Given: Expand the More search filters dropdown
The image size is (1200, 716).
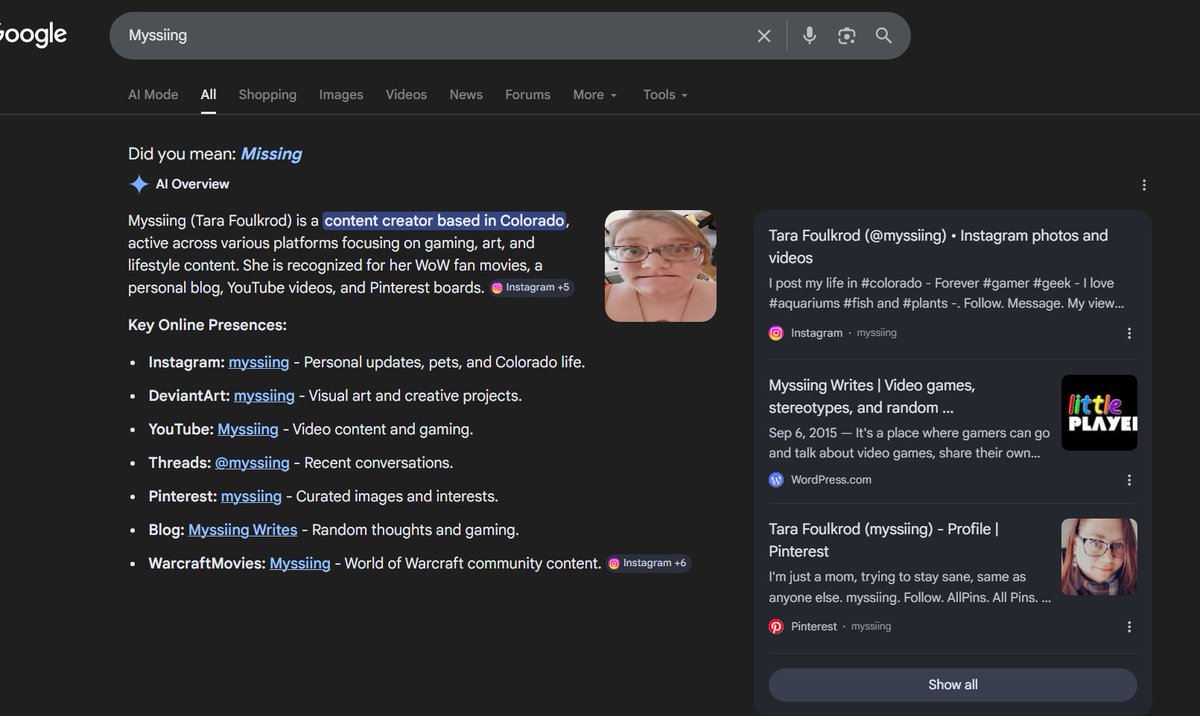Looking at the screenshot, I should [595, 95].
